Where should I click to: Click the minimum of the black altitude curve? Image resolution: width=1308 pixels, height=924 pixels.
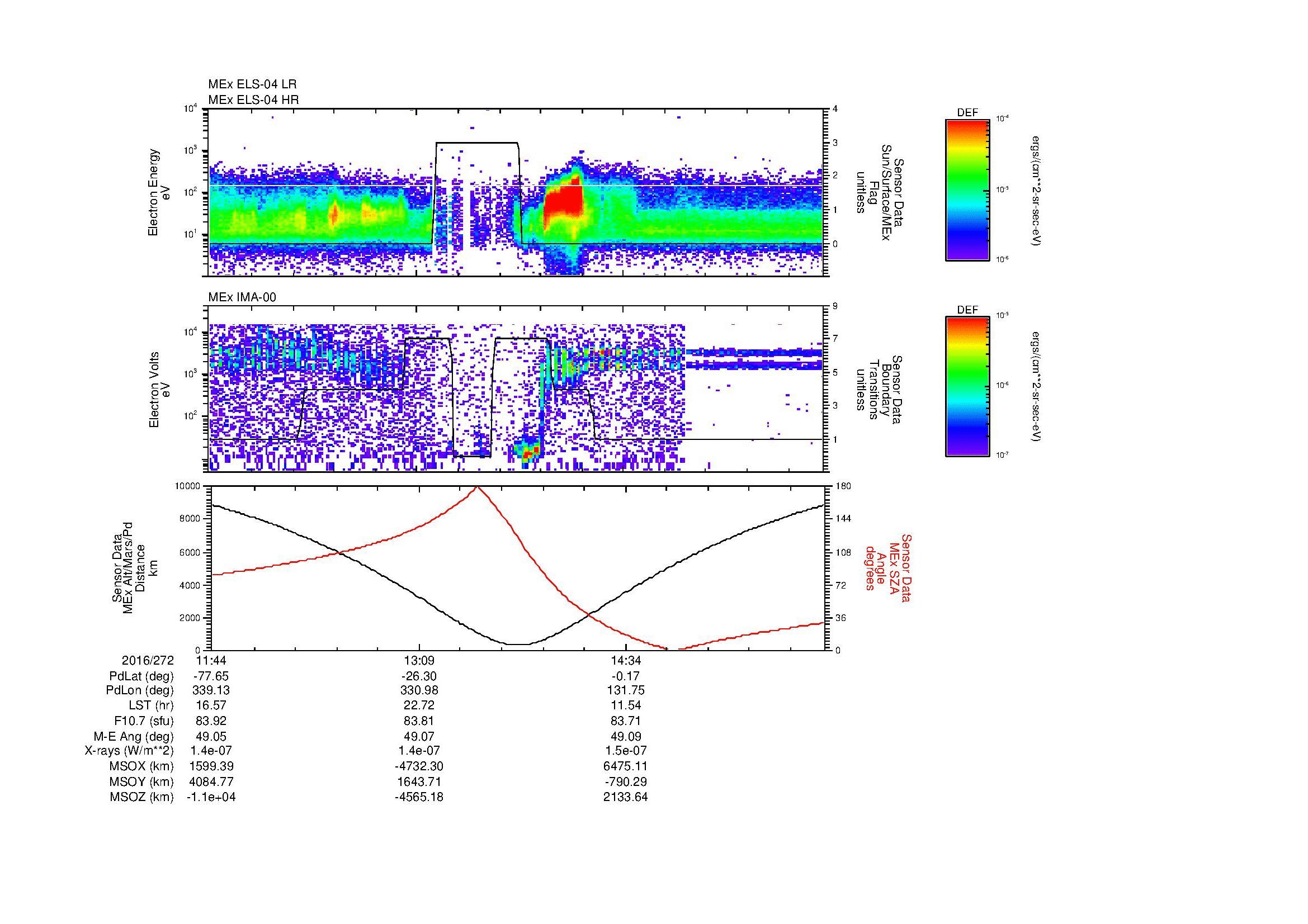(x=518, y=644)
